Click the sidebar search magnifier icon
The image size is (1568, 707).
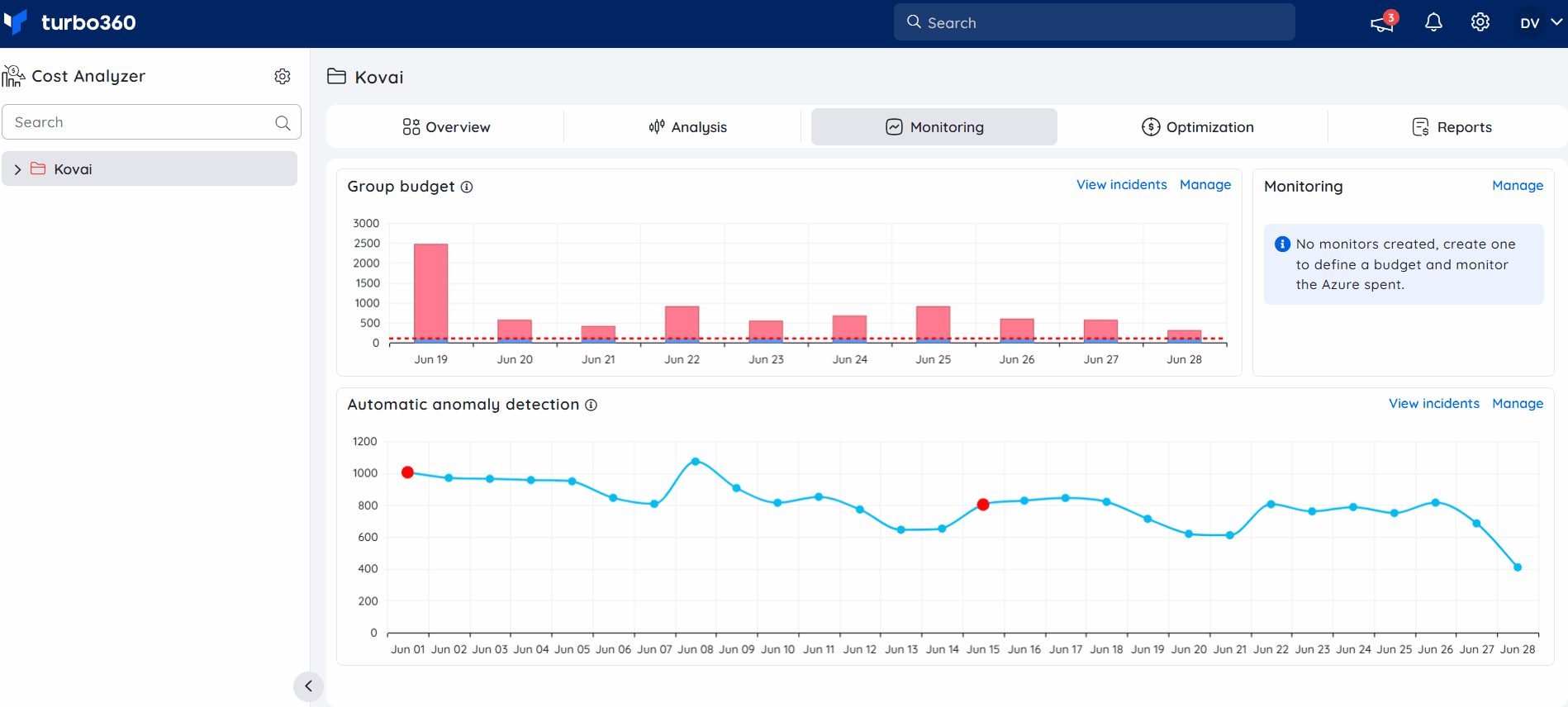coord(283,122)
